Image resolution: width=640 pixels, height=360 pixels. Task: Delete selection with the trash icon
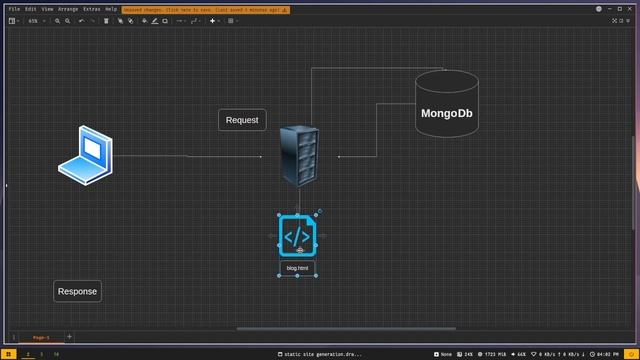coord(106,21)
